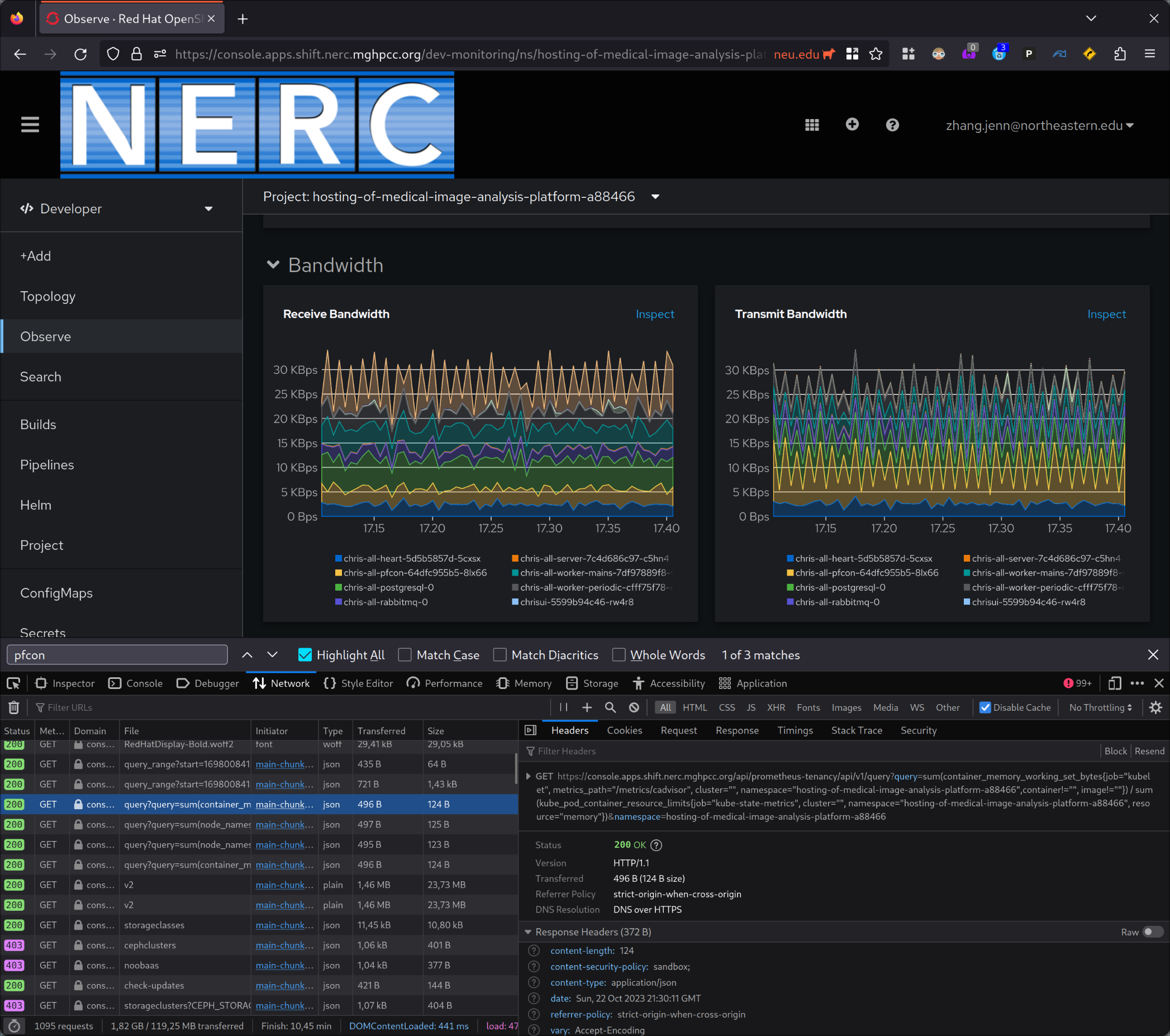Viewport: 1170px width, 1036px height.
Task: Click the back navigation arrow
Action: coord(20,54)
